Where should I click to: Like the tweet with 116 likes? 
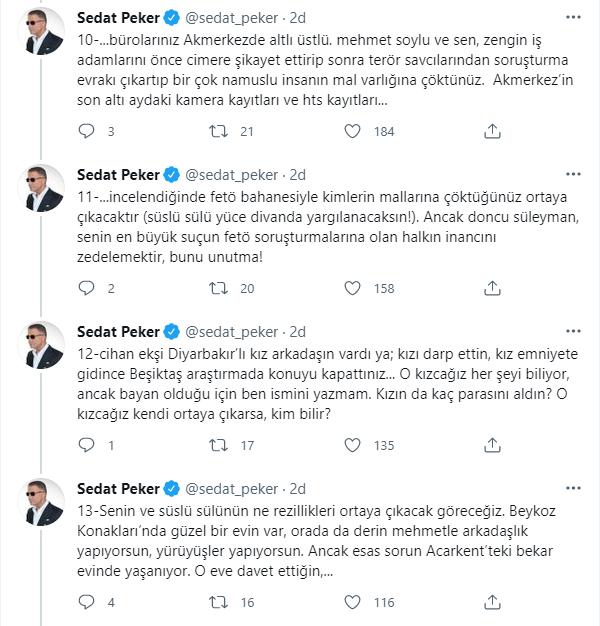tap(352, 602)
